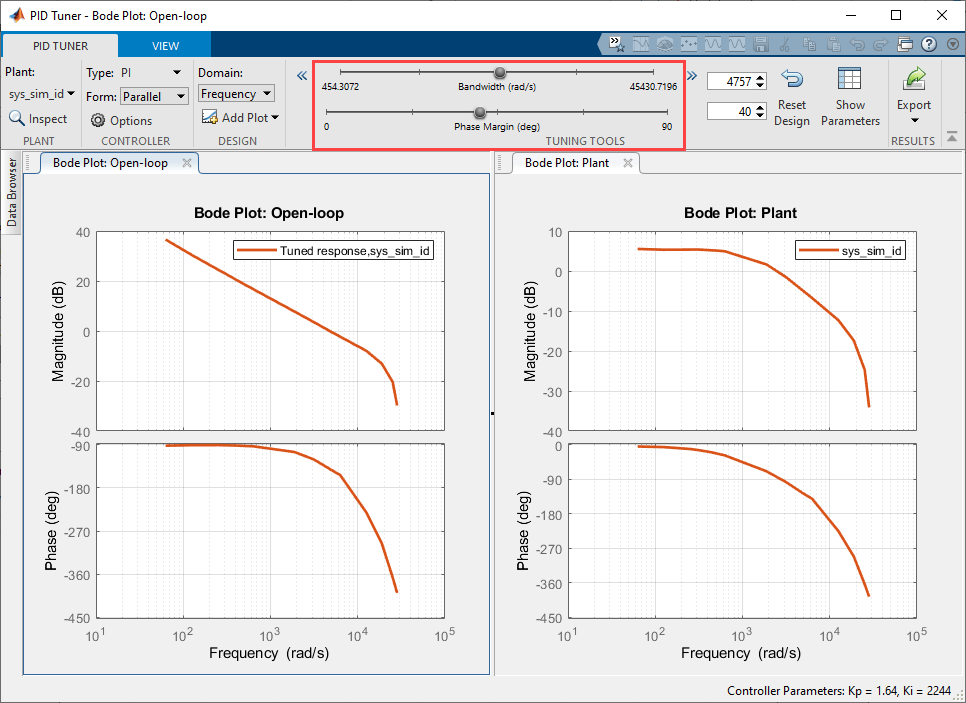Screen dimensions: 966x703
Task: Click the surface plot icon in quick toolbar
Action: [665, 44]
